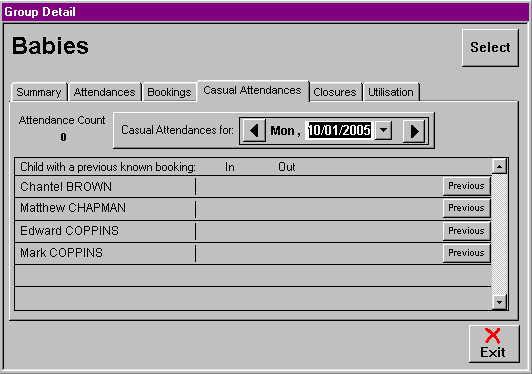Select the Chantel BROWN row
This screenshot has height=374, width=532.
pyautogui.click(x=253, y=186)
